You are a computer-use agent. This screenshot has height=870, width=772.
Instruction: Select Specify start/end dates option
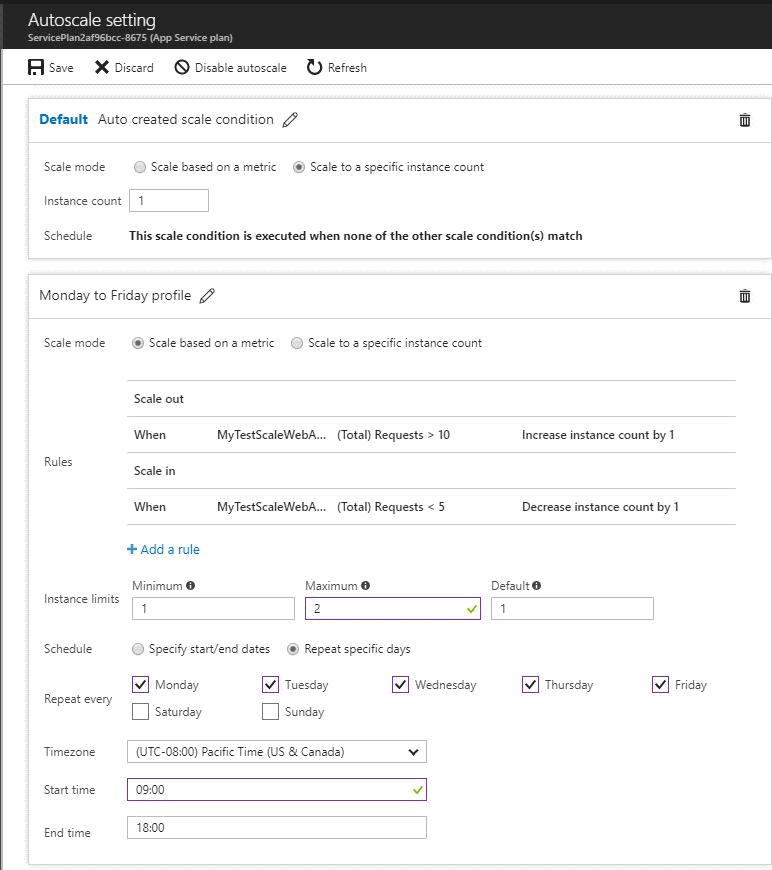tap(139, 648)
